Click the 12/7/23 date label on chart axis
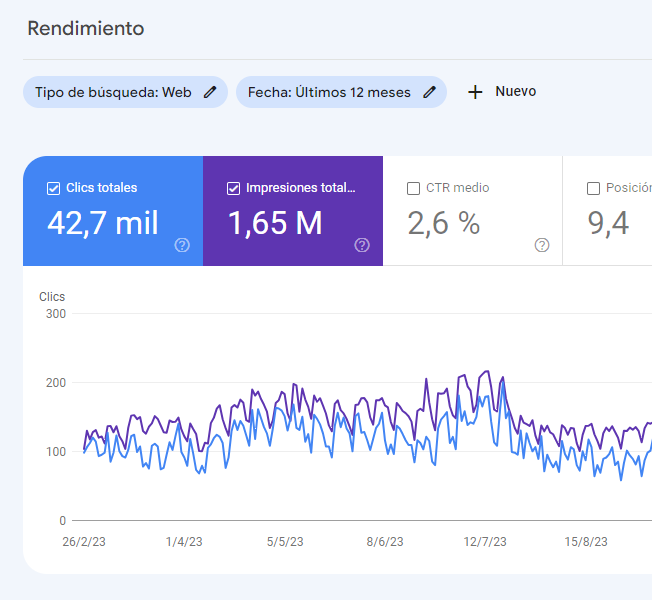652x600 pixels. point(485,542)
